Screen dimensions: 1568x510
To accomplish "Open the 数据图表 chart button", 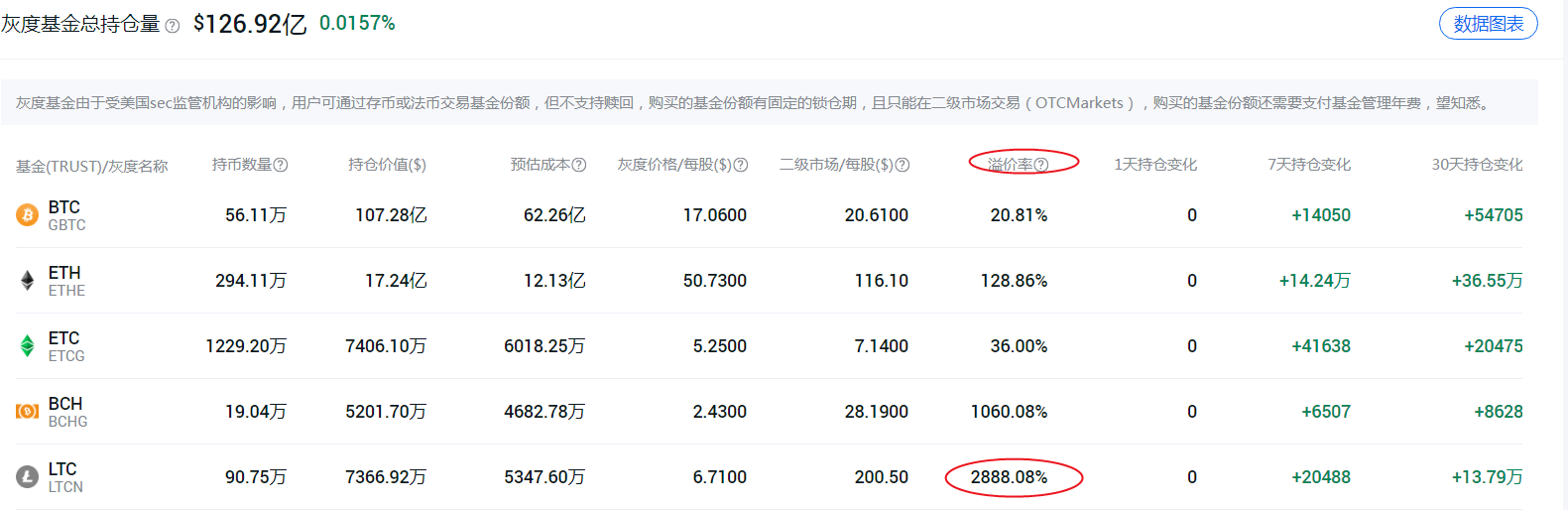I will coord(1488,24).
